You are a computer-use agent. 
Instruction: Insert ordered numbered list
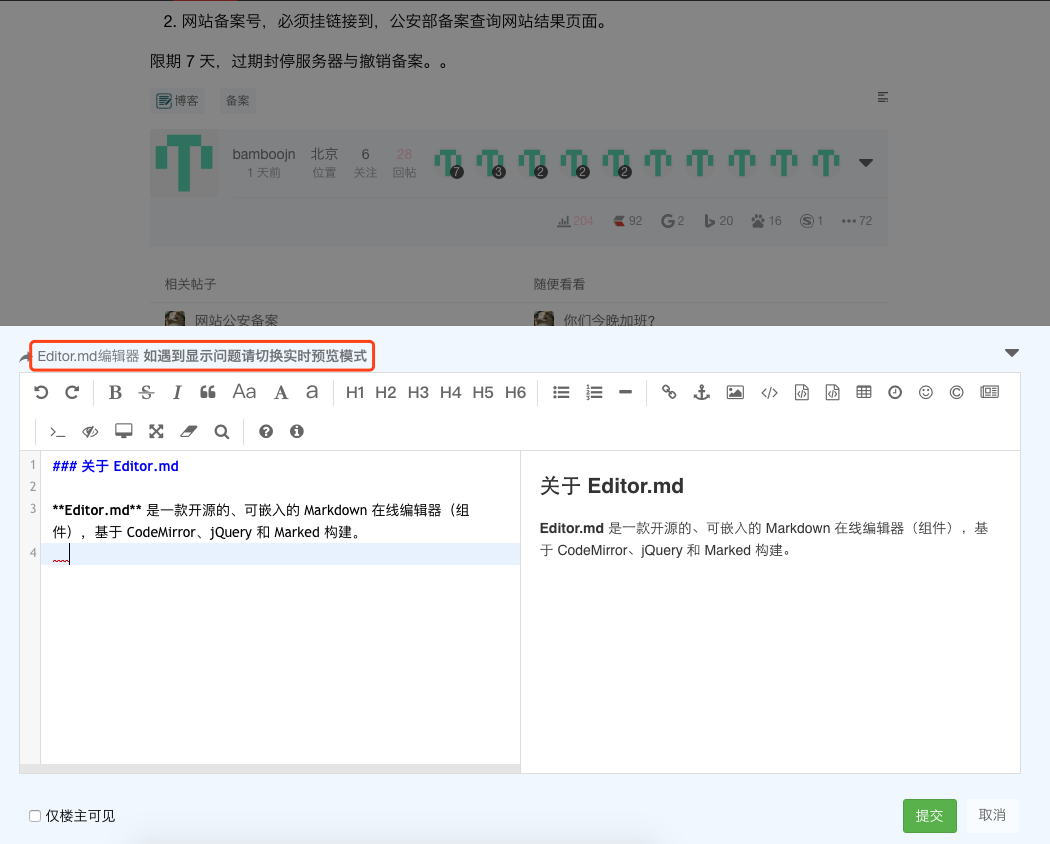click(594, 393)
